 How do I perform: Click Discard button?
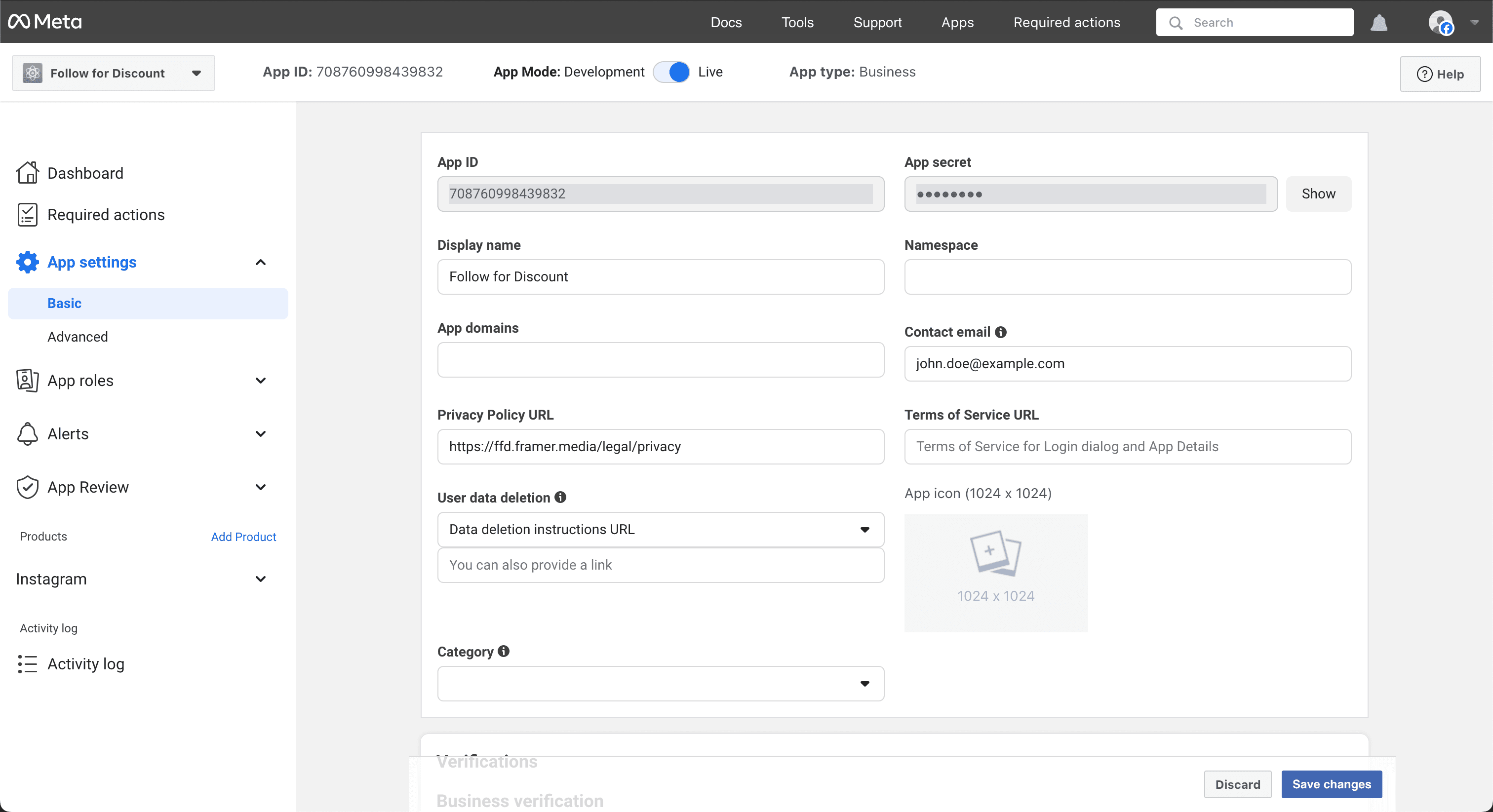click(x=1237, y=784)
